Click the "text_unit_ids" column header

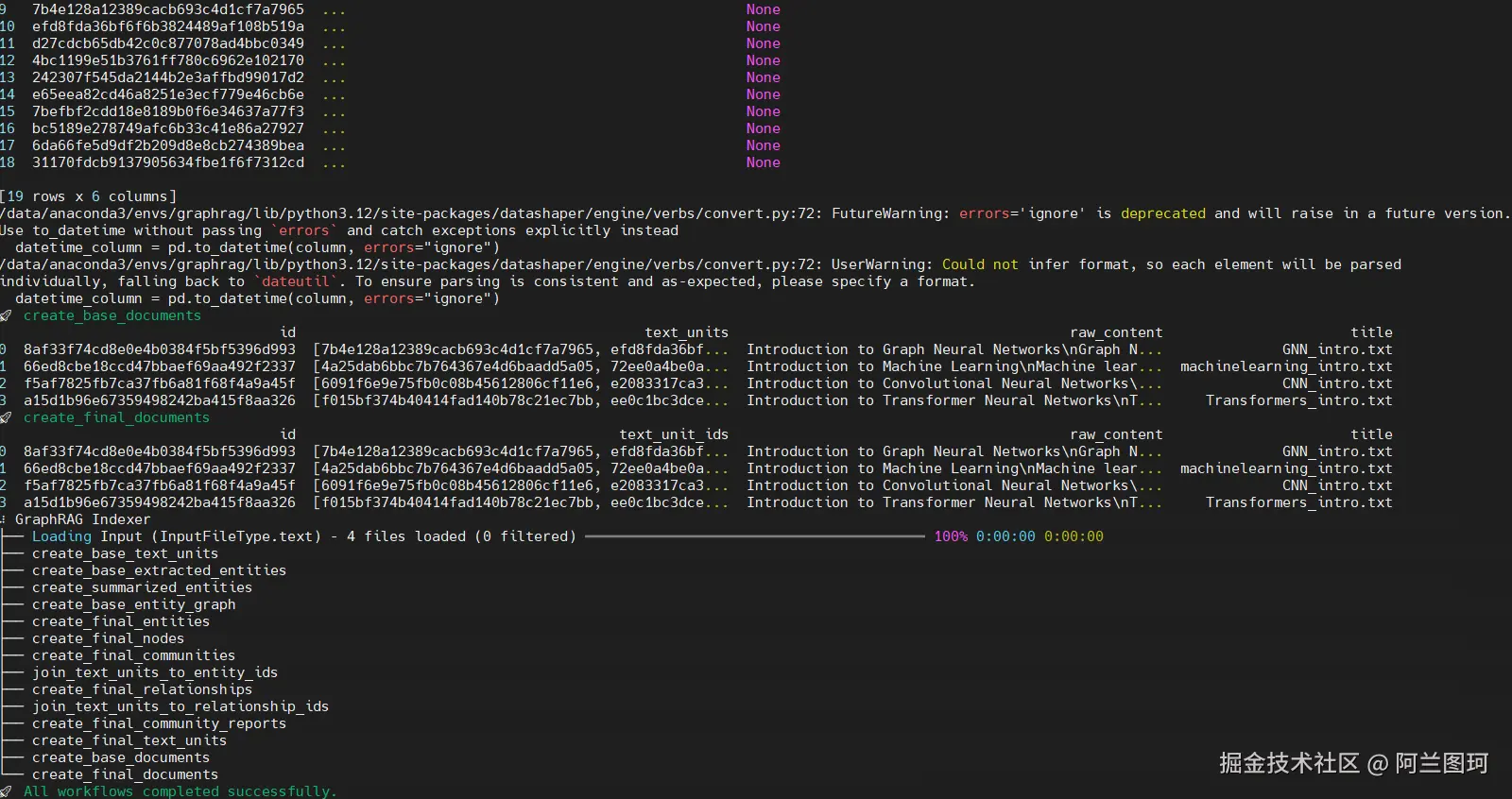coord(674,434)
